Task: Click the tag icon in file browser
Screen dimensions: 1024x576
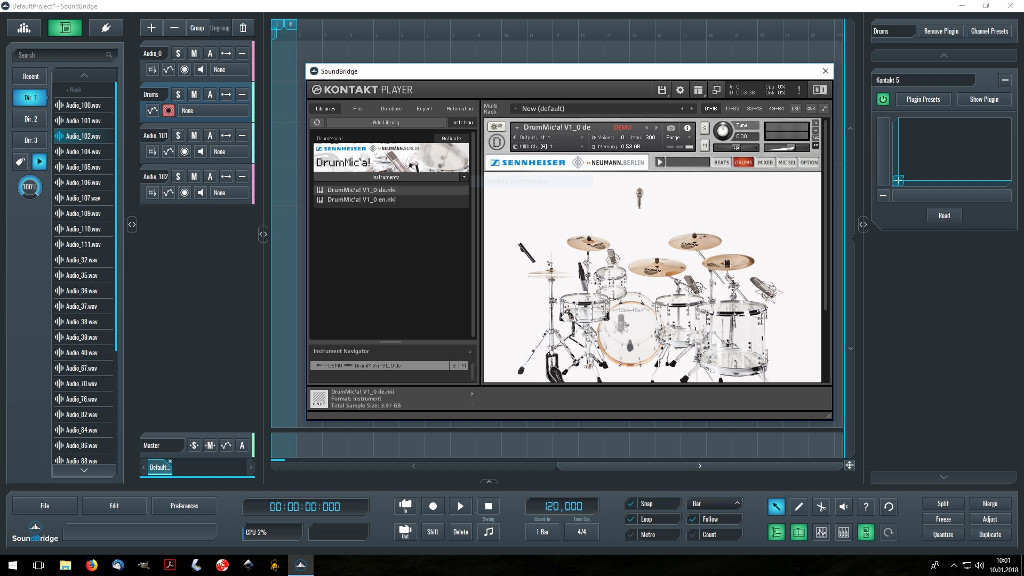Action: click(x=21, y=161)
